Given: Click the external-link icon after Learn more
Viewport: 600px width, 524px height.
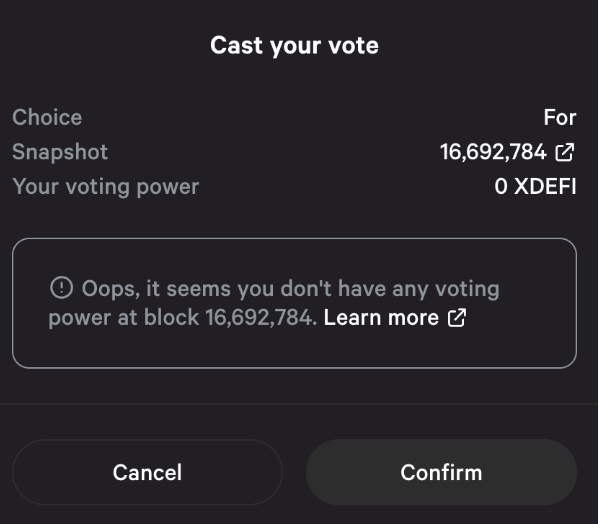Looking at the screenshot, I should tap(457, 318).
